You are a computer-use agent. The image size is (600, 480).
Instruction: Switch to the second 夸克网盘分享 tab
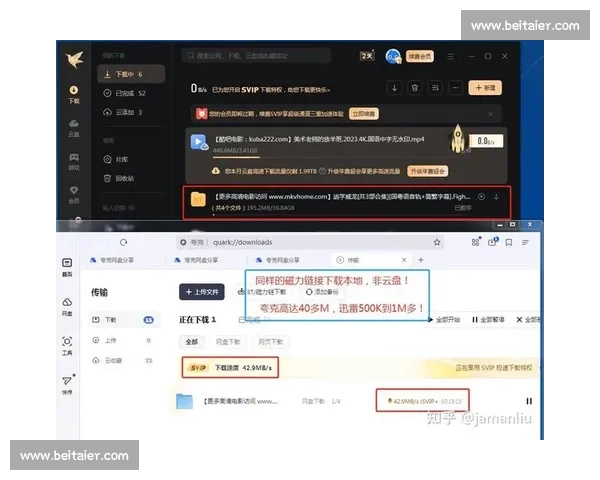(x=196, y=260)
